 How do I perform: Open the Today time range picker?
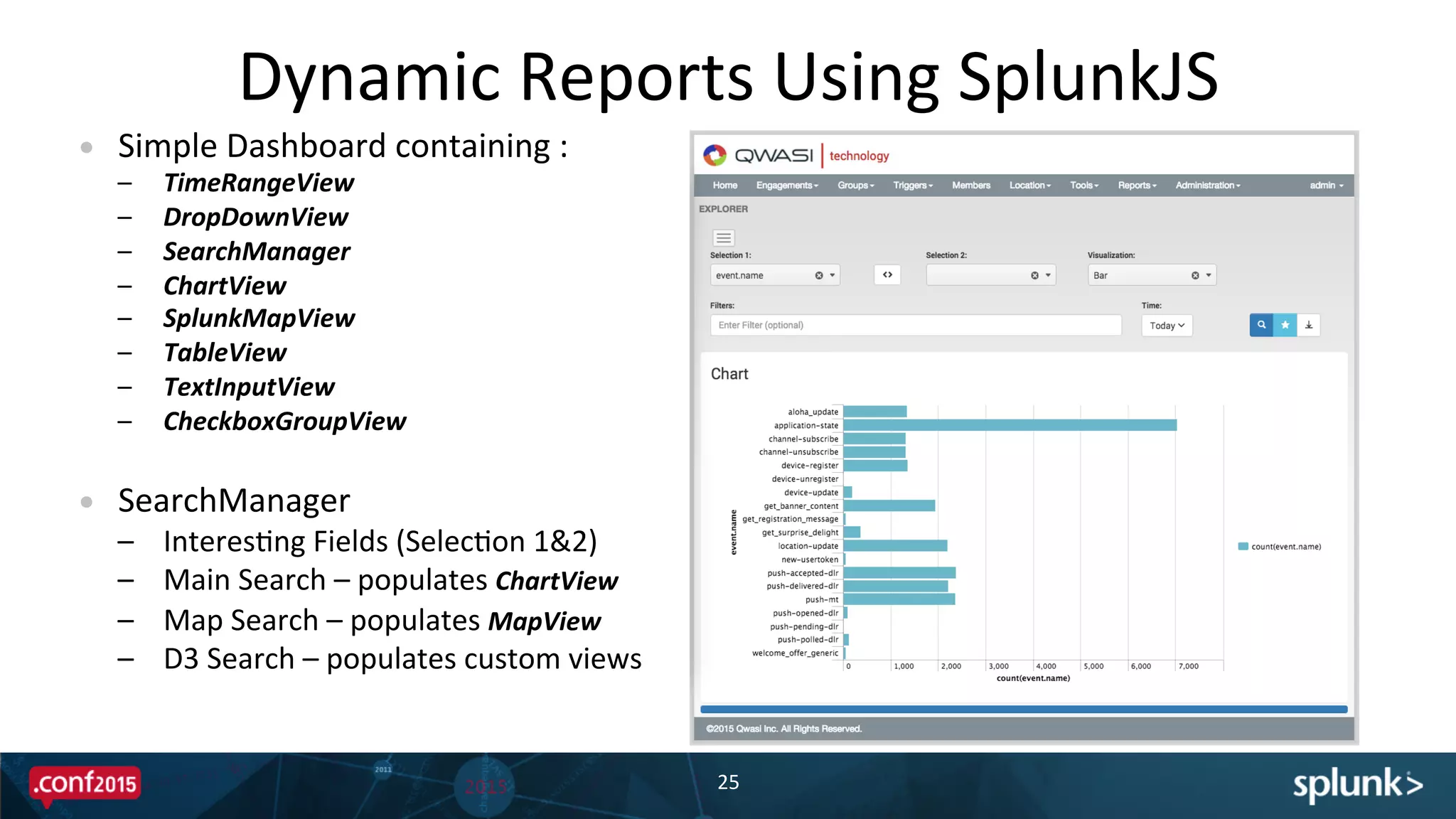pyautogui.click(x=1167, y=326)
